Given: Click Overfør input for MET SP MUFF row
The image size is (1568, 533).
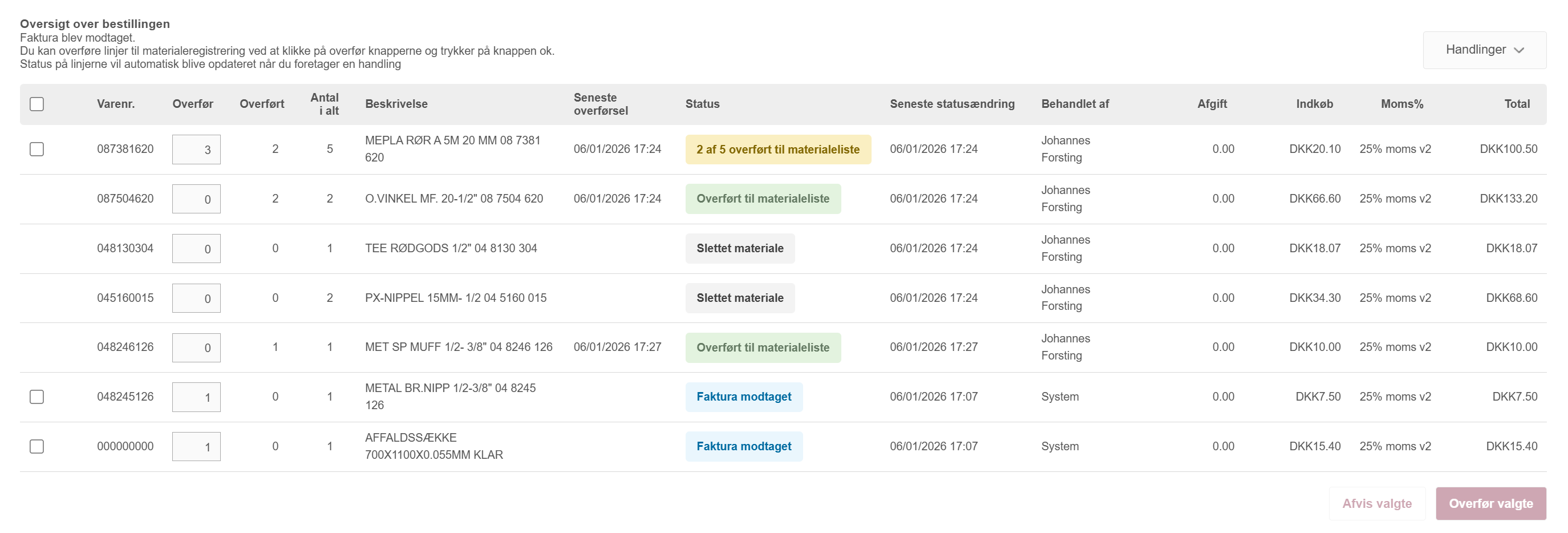Looking at the screenshot, I should point(196,348).
